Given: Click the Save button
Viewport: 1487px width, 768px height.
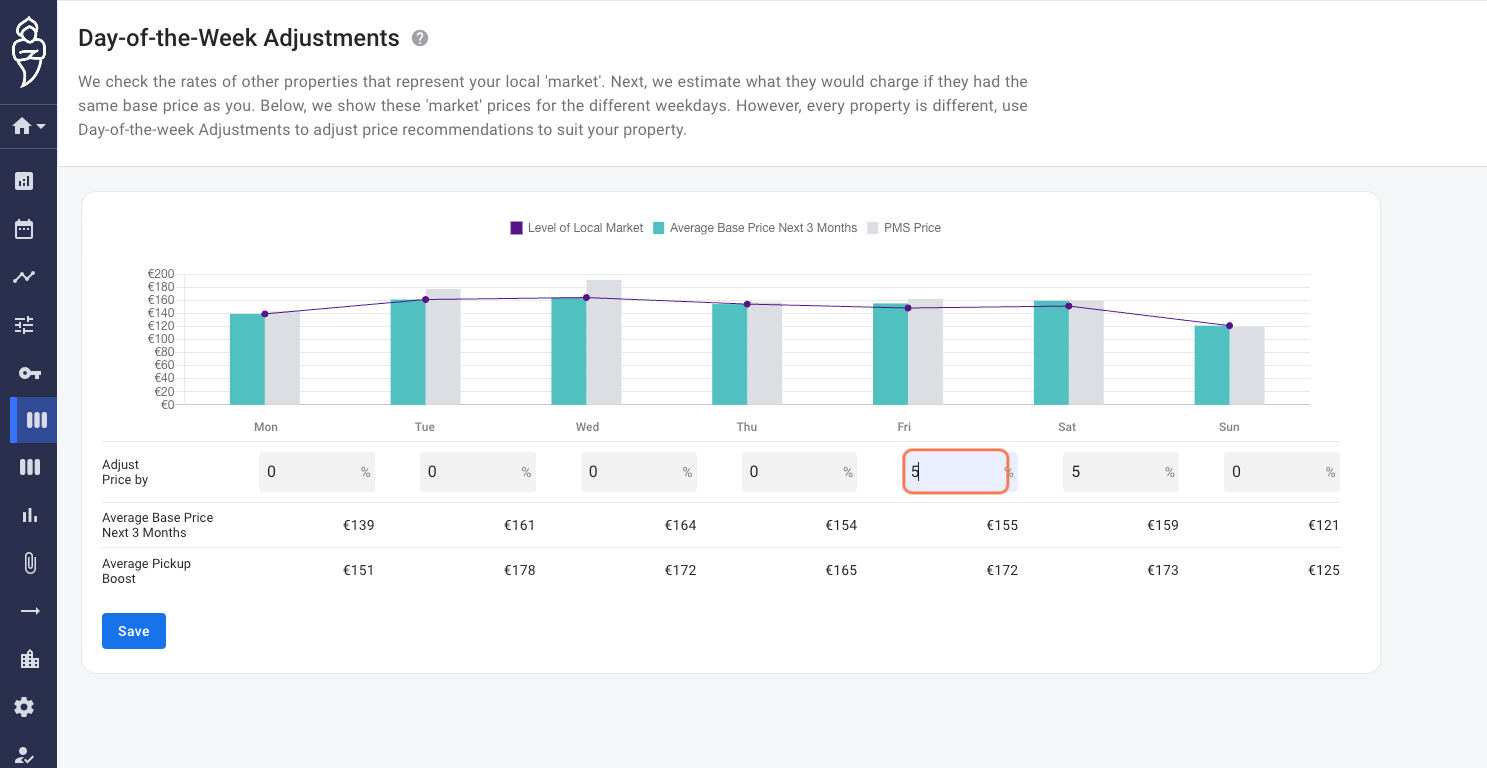Looking at the screenshot, I should tap(134, 631).
